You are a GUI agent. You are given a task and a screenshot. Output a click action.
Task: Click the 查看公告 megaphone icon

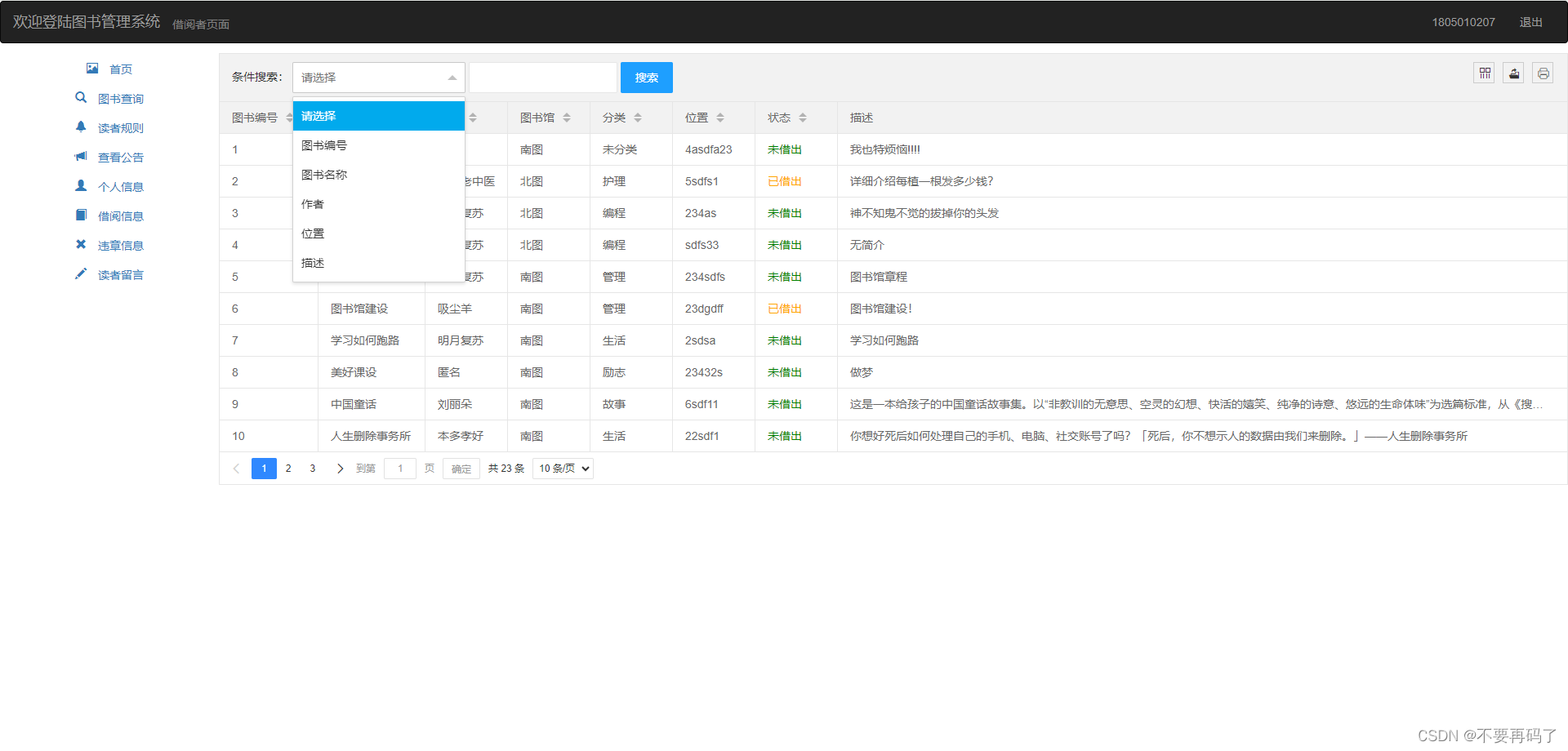[x=81, y=157]
